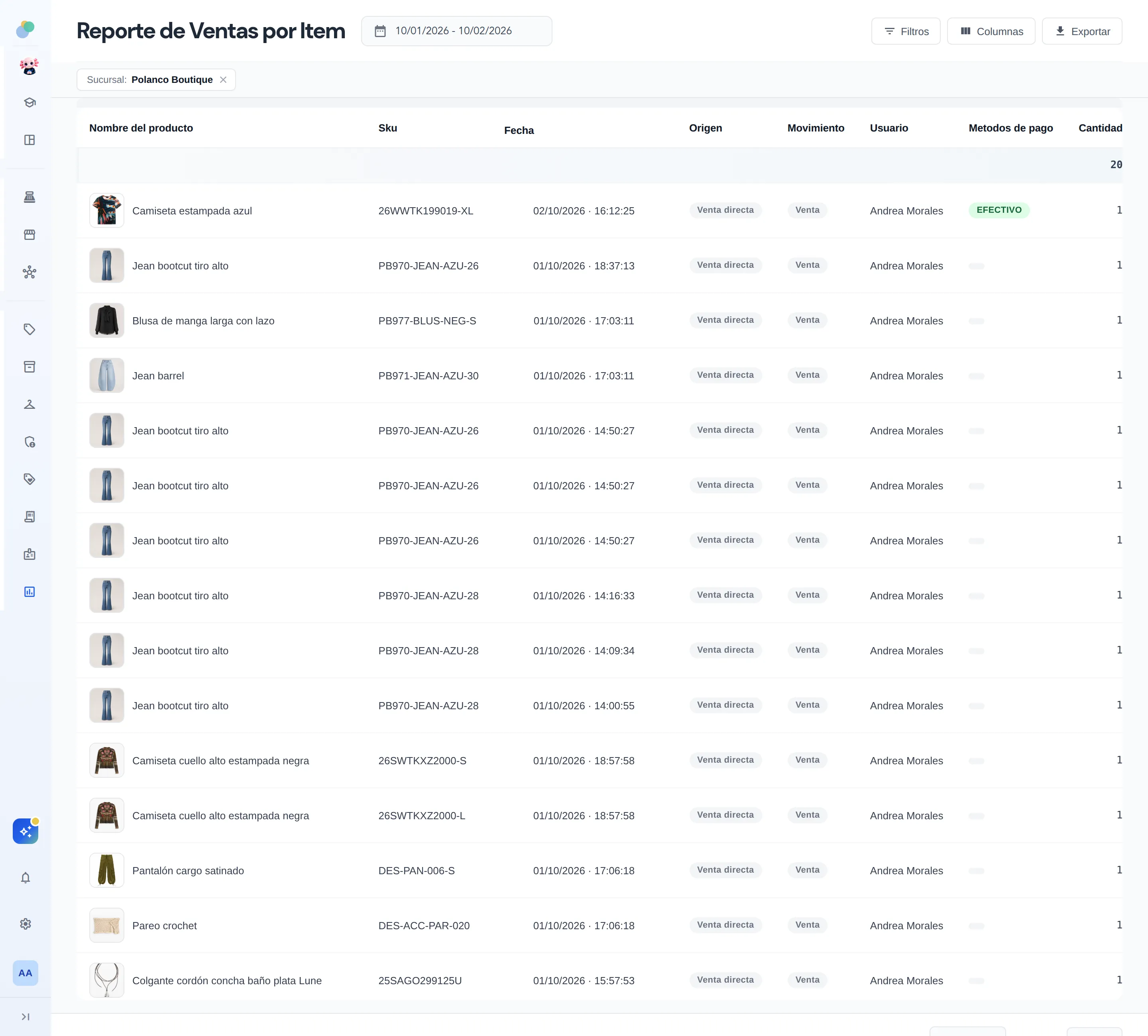
Task: Open the bar chart reports icon
Action: [29, 591]
